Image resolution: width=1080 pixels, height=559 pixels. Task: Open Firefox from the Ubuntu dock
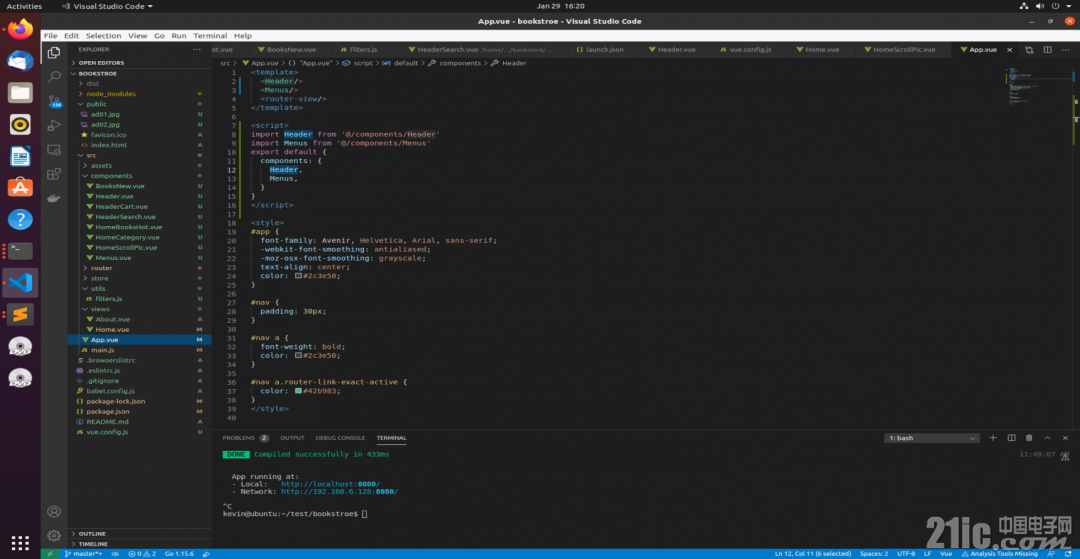[20, 29]
